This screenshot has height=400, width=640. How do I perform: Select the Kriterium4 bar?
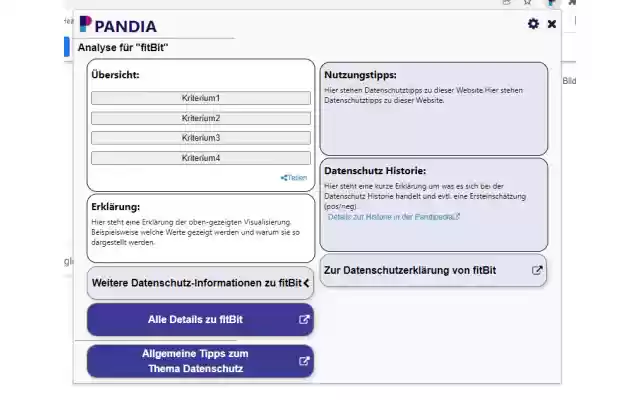[x=201, y=158]
